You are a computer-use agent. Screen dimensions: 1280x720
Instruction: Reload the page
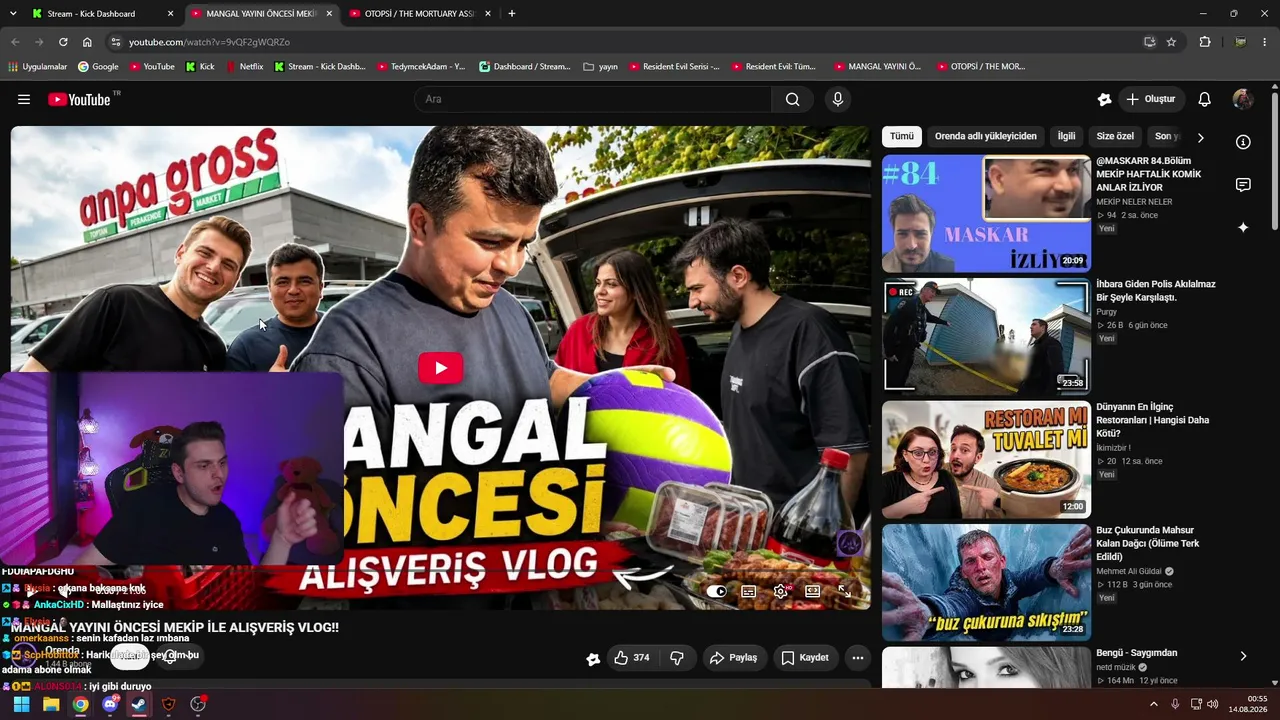click(x=63, y=42)
